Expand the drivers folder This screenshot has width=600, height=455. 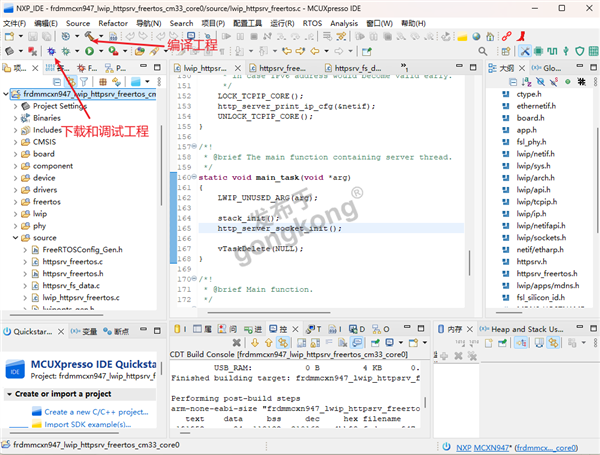[15, 190]
